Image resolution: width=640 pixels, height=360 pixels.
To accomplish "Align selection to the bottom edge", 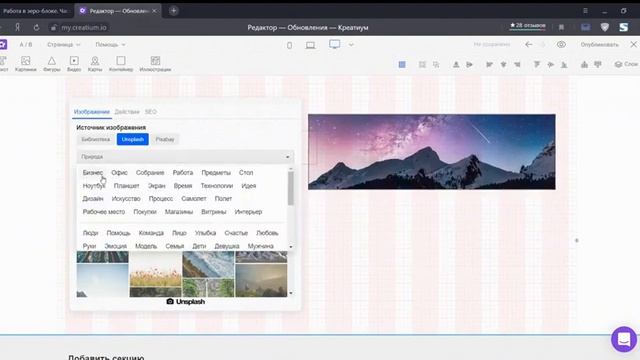I will pos(564,64).
